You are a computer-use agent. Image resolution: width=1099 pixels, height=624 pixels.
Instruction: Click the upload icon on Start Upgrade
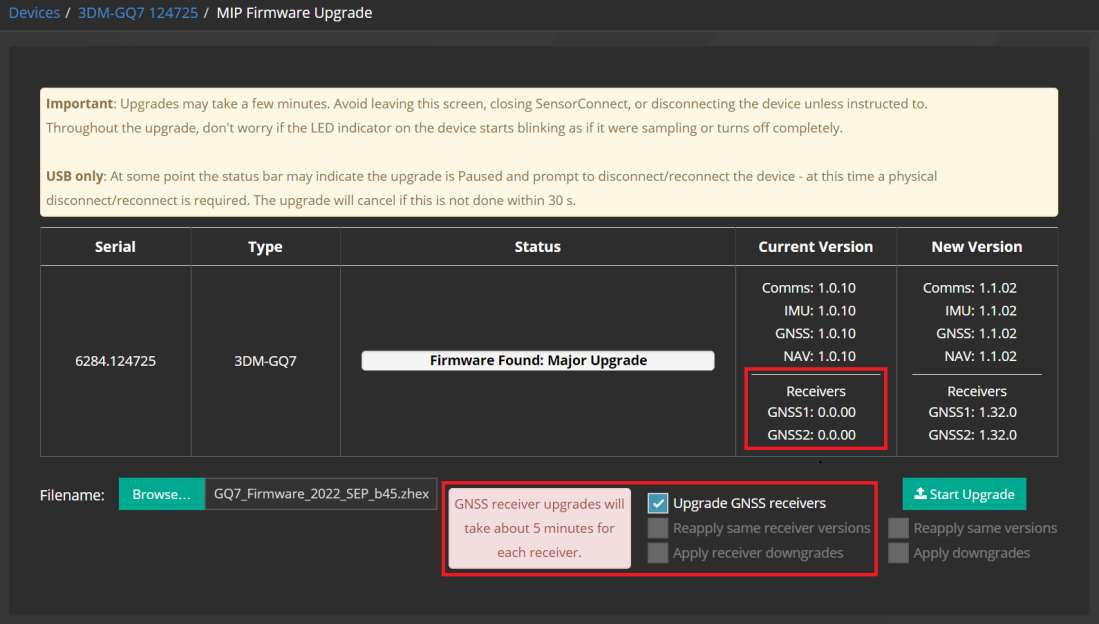coord(920,494)
